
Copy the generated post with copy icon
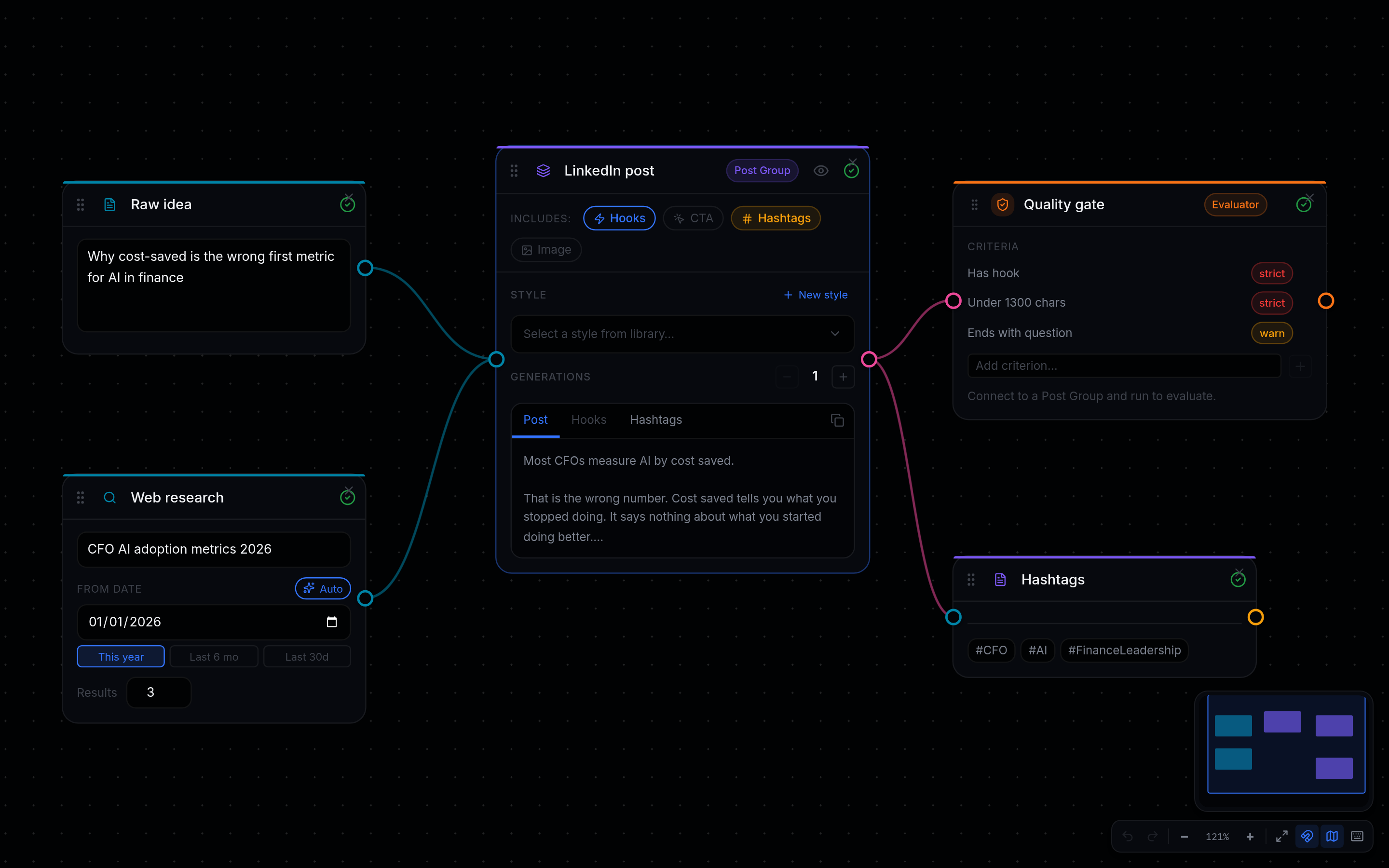[837, 420]
